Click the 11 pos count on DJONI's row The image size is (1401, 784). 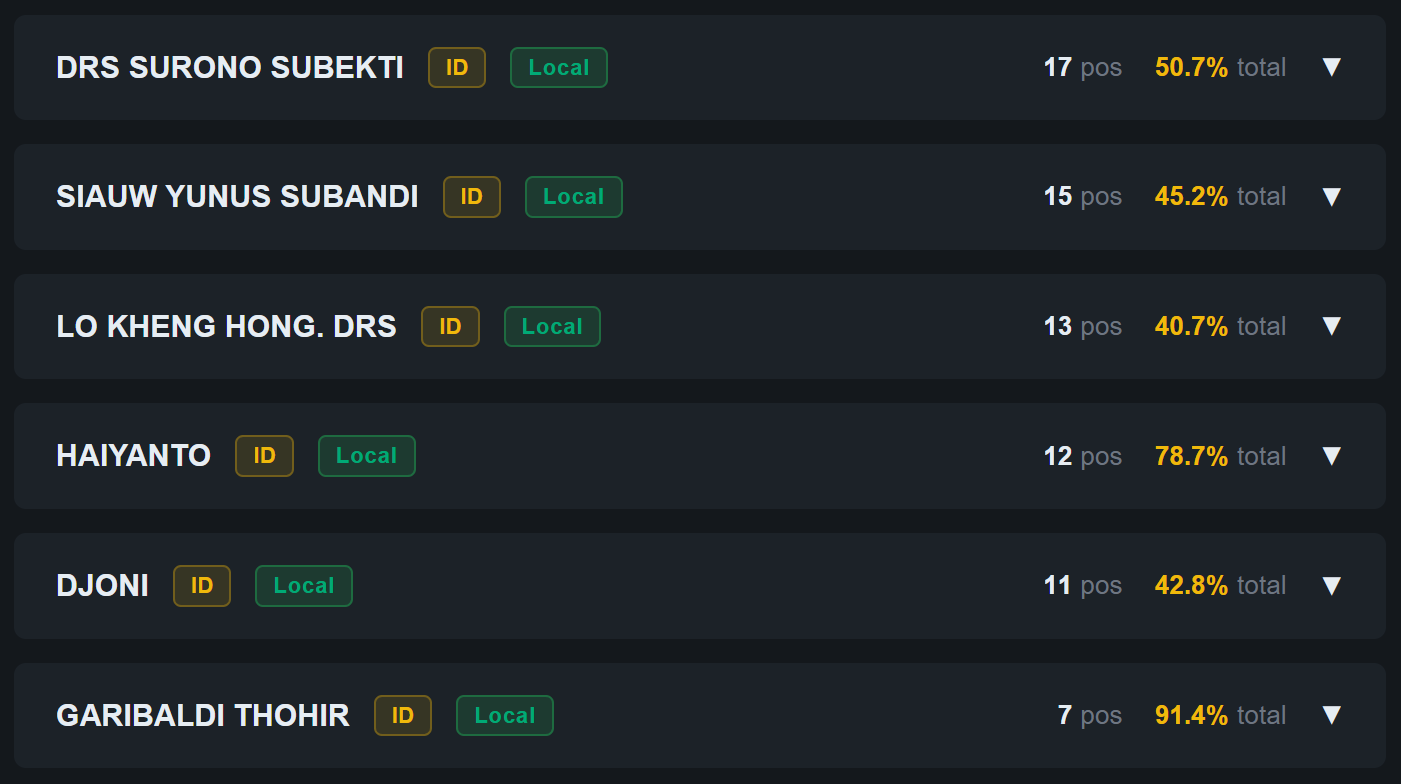1082,586
